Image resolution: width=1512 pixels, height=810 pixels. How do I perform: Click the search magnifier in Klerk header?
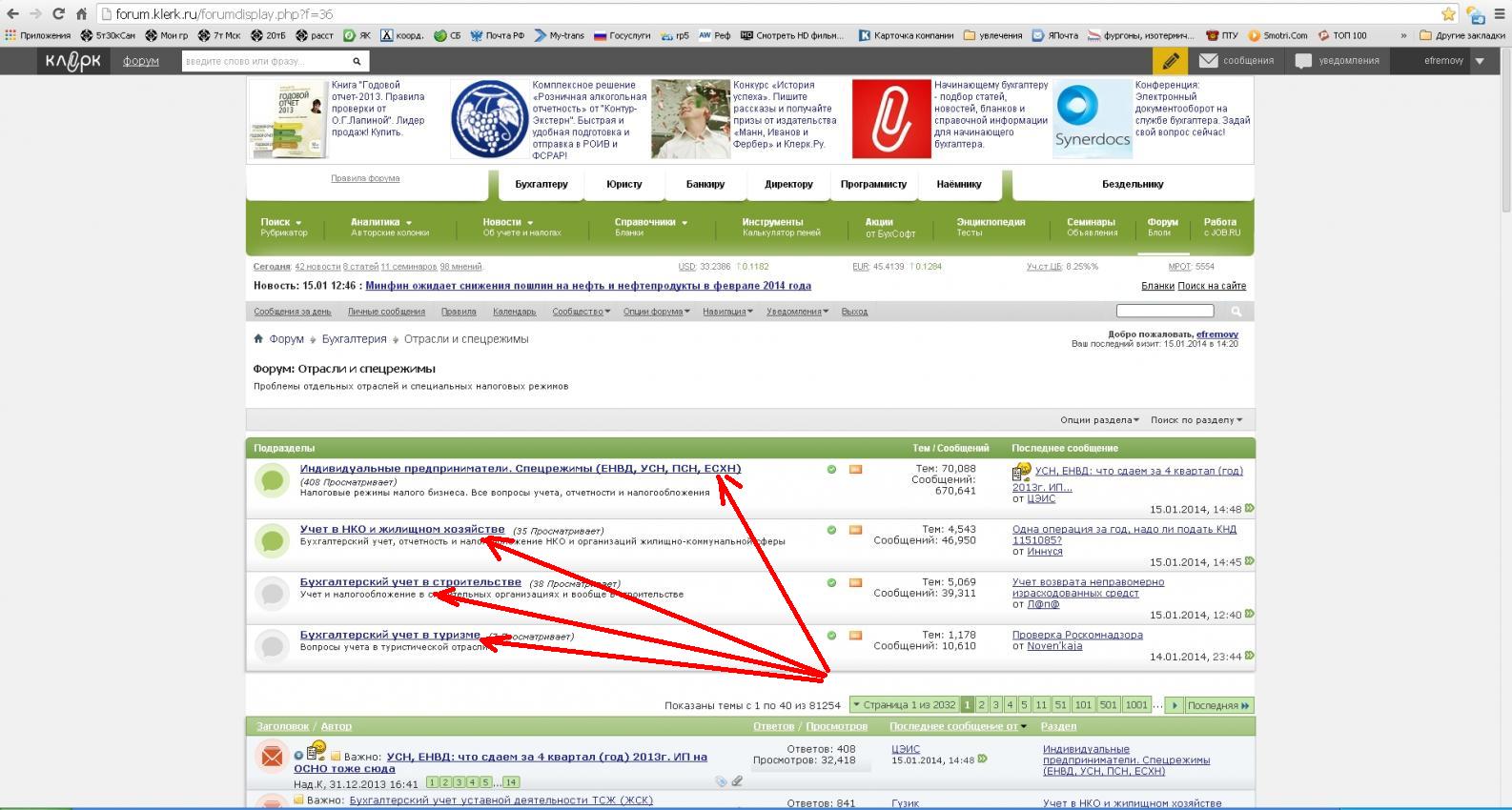[x=357, y=61]
